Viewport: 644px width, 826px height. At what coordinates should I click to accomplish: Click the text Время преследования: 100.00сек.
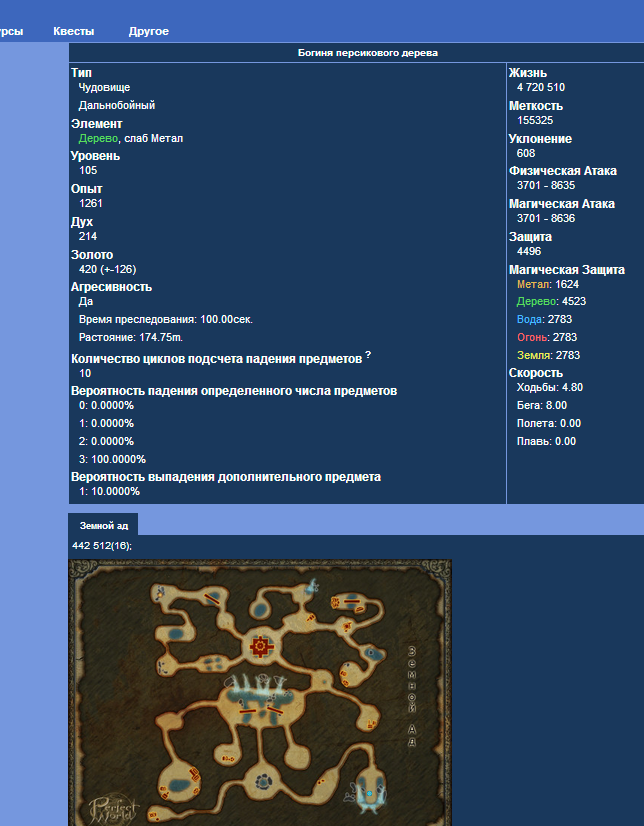pos(166,320)
